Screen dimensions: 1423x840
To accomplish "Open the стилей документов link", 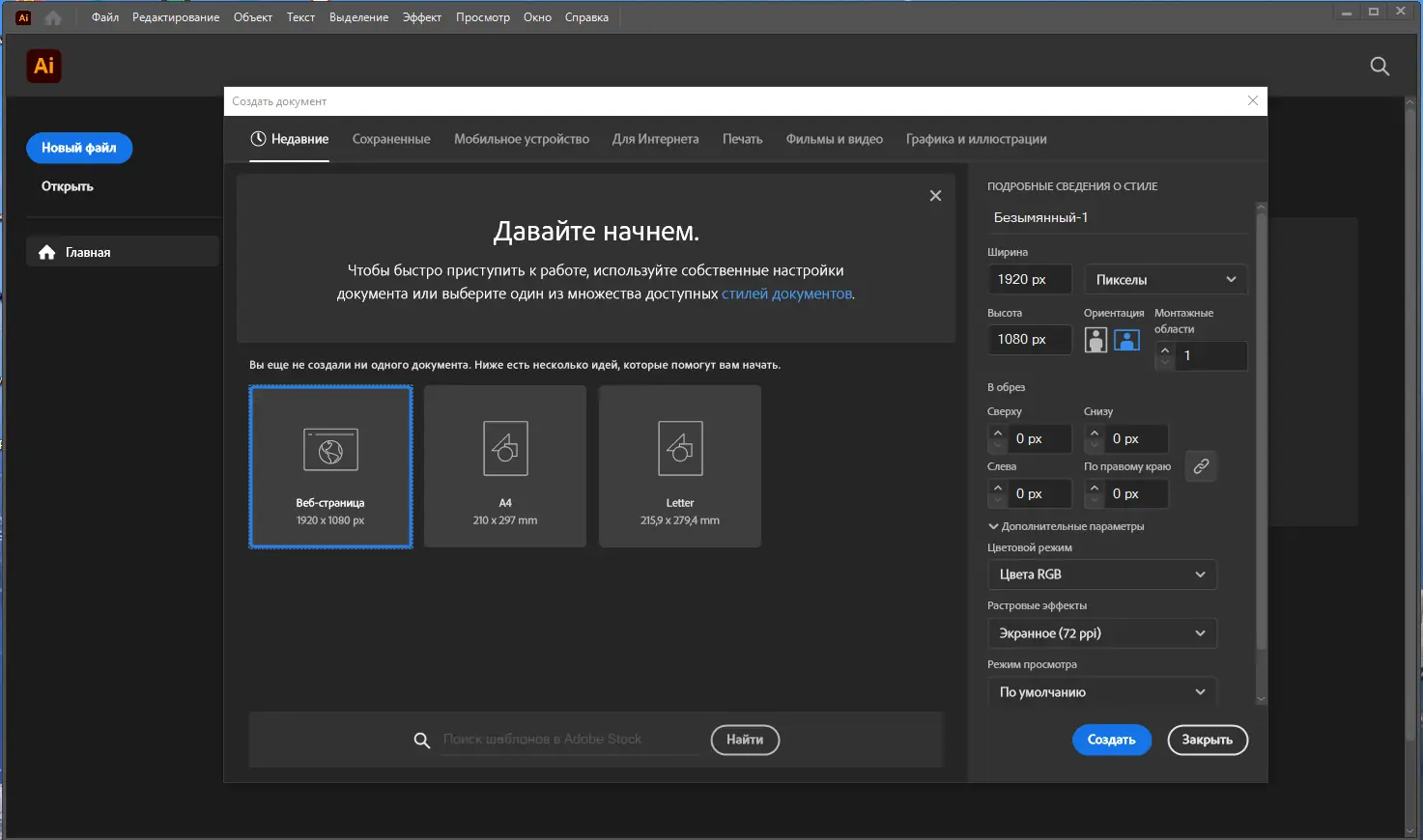I will click(785, 294).
